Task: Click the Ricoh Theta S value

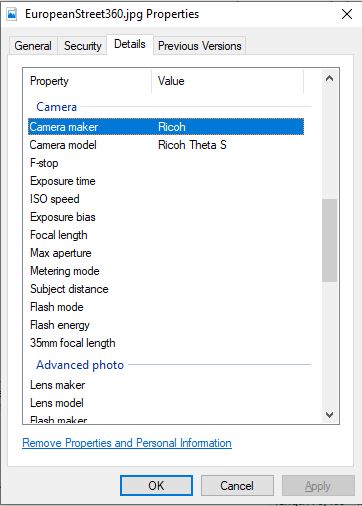Action: (x=192, y=145)
